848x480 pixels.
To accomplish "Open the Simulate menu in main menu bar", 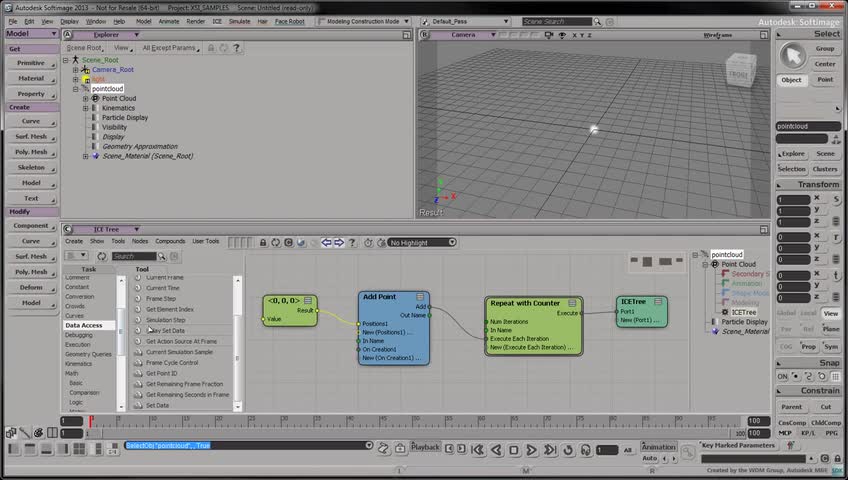I will point(240,21).
